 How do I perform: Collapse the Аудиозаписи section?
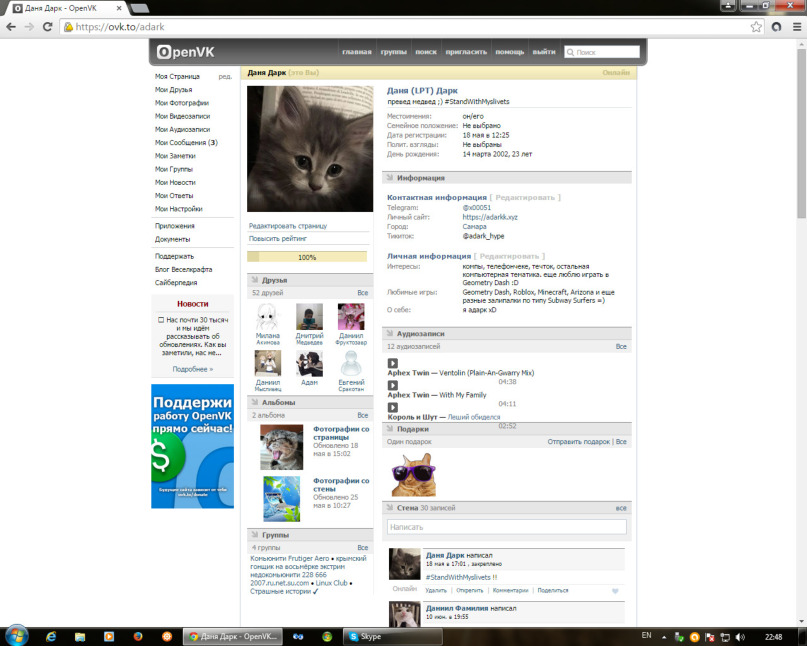(x=390, y=334)
